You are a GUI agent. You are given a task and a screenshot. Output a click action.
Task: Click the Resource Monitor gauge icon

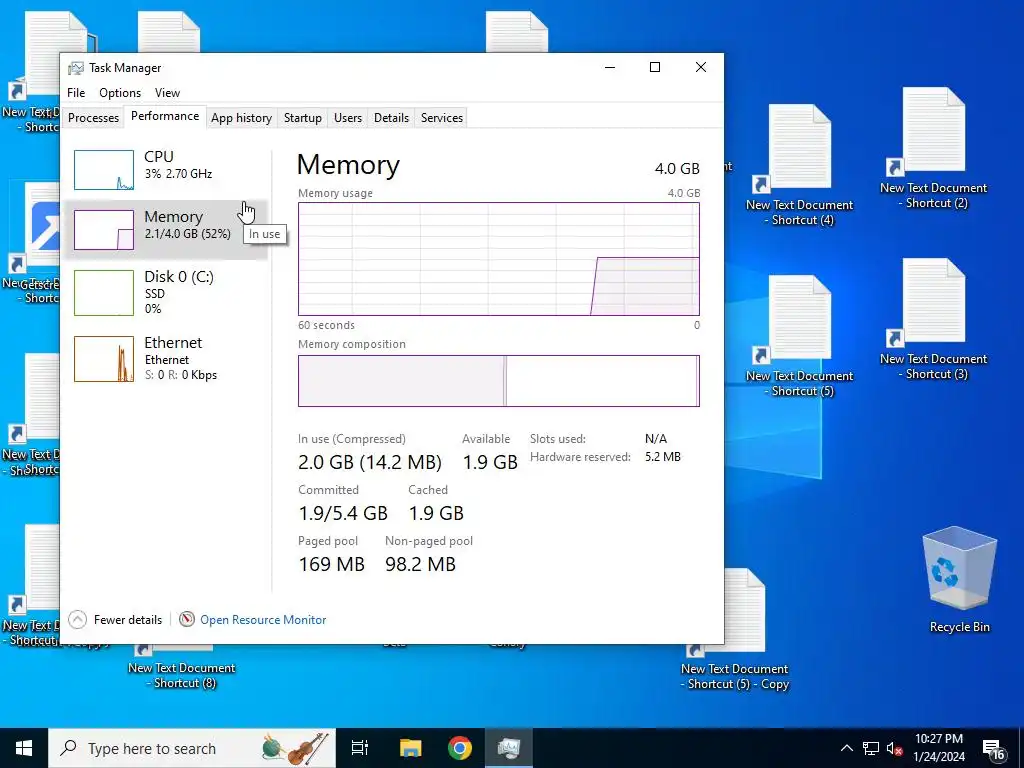pos(187,619)
